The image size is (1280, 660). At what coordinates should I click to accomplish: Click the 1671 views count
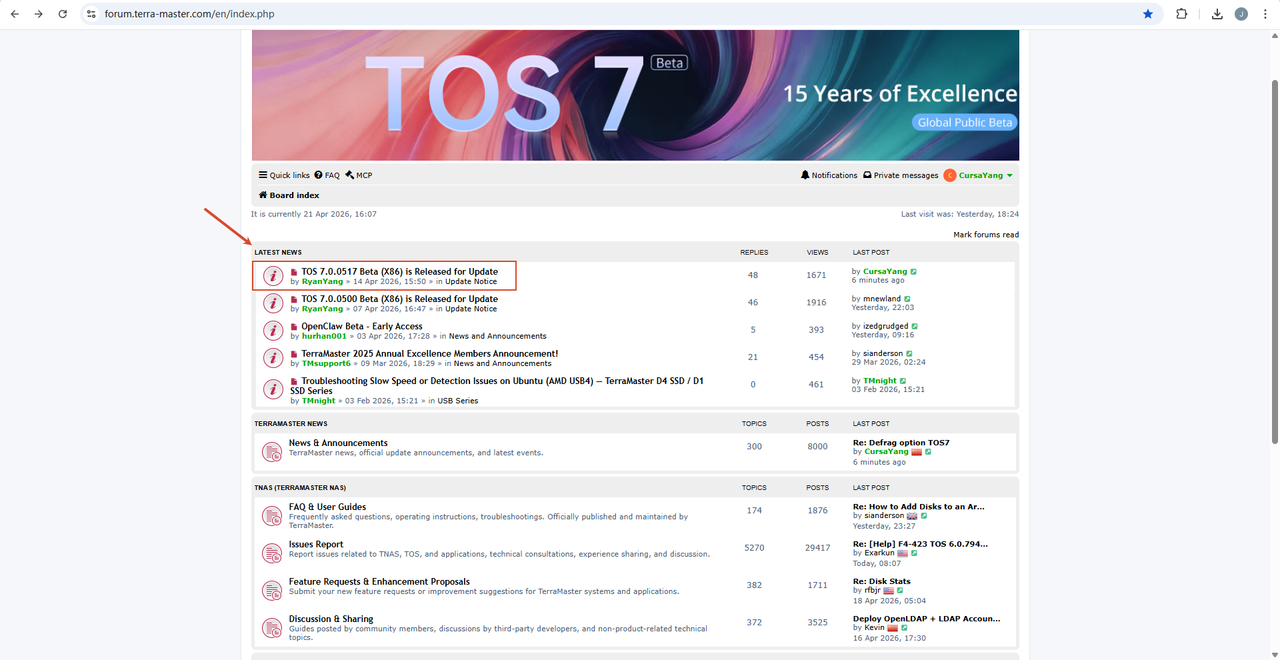[816, 275]
